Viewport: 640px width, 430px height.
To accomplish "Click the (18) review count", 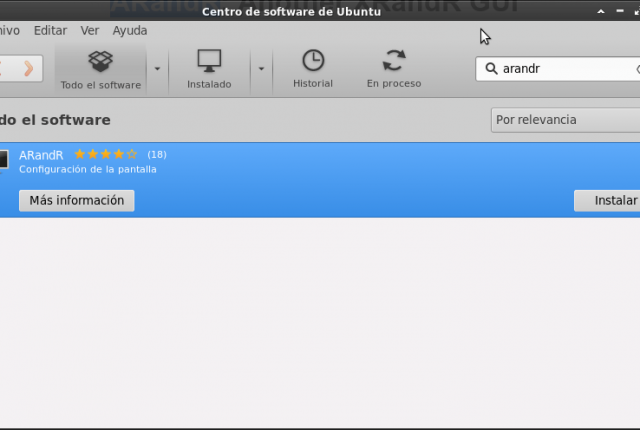I will (x=157, y=154).
